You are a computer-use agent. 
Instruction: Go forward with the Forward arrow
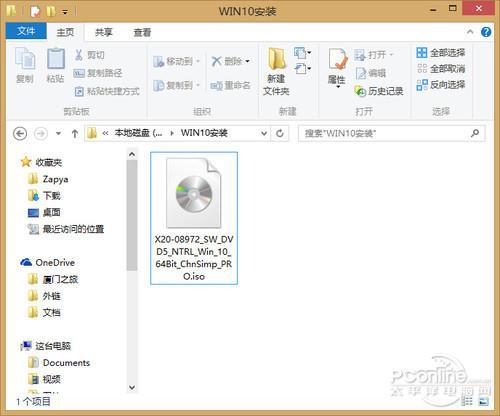point(41,134)
